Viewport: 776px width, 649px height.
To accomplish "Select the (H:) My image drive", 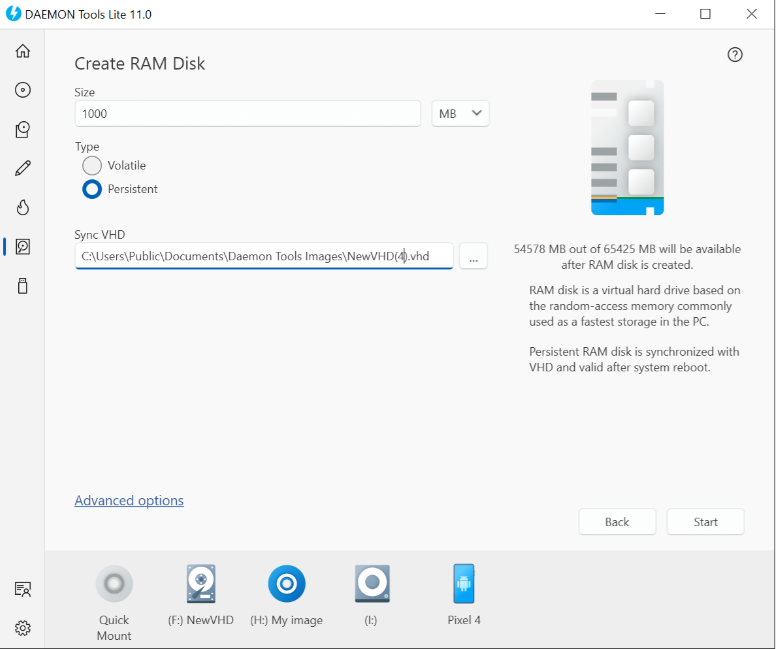I will coord(287,584).
